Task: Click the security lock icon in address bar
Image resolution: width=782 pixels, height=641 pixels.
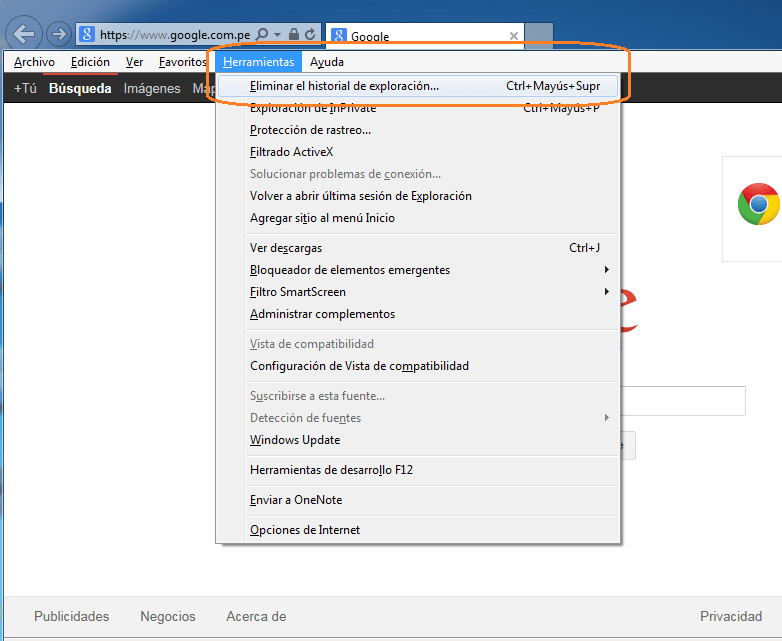Action: coord(293,35)
